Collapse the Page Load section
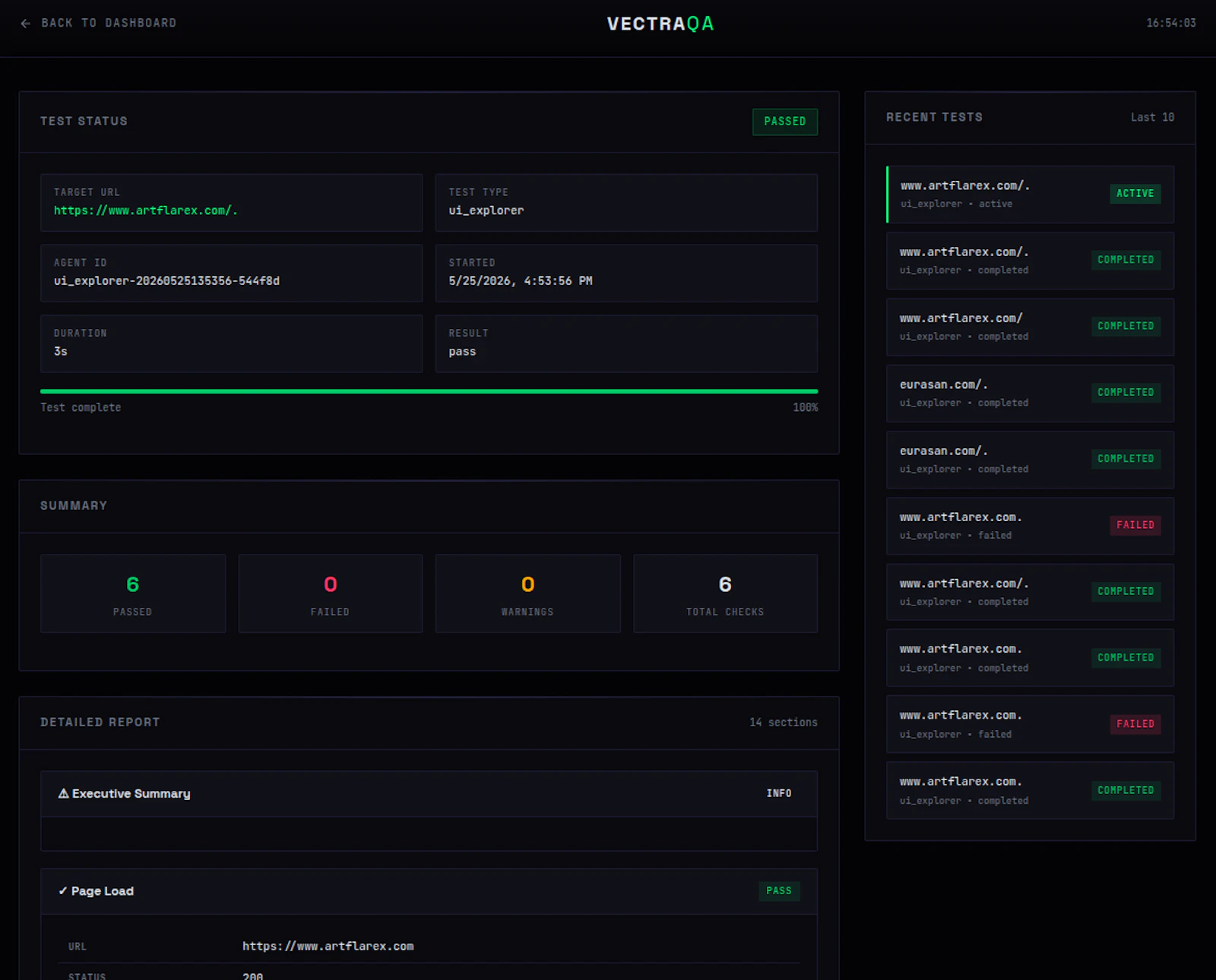Image resolution: width=1216 pixels, height=980 pixels. (429, 891)
